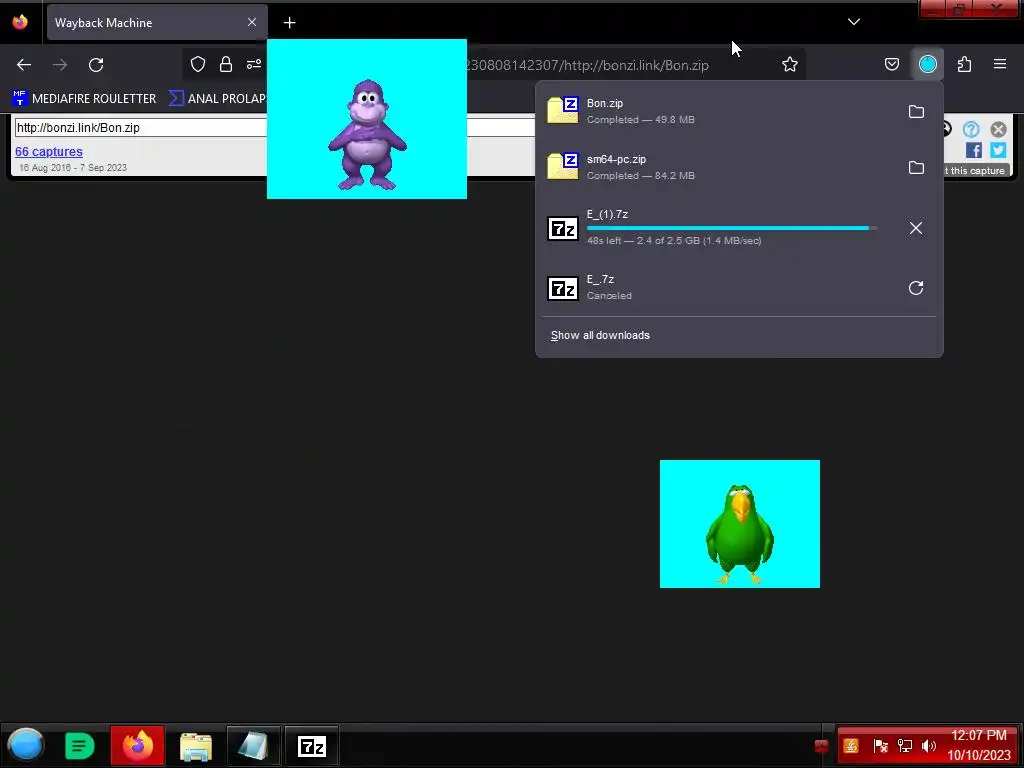Image resolution: width=1024 pixels, height=768 pixels.
Task: Retry the canceled E_.7z download
Action: point(916,288)
